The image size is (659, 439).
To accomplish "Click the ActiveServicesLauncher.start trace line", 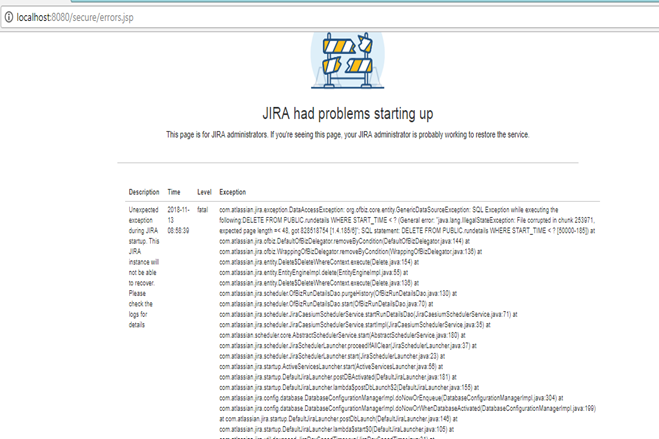I will [x=331, y=367].
